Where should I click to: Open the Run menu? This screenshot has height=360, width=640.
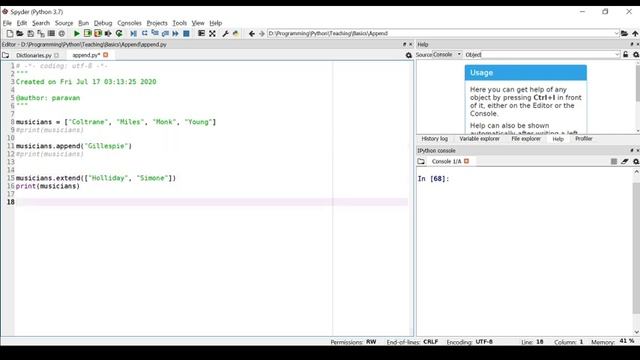click(83, 23)
